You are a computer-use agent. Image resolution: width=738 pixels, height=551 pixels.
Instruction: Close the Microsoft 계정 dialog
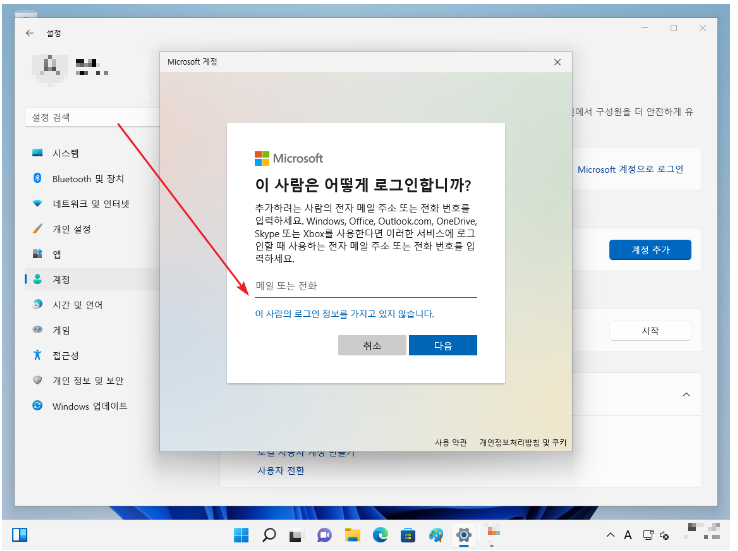(x=557, y=62)
